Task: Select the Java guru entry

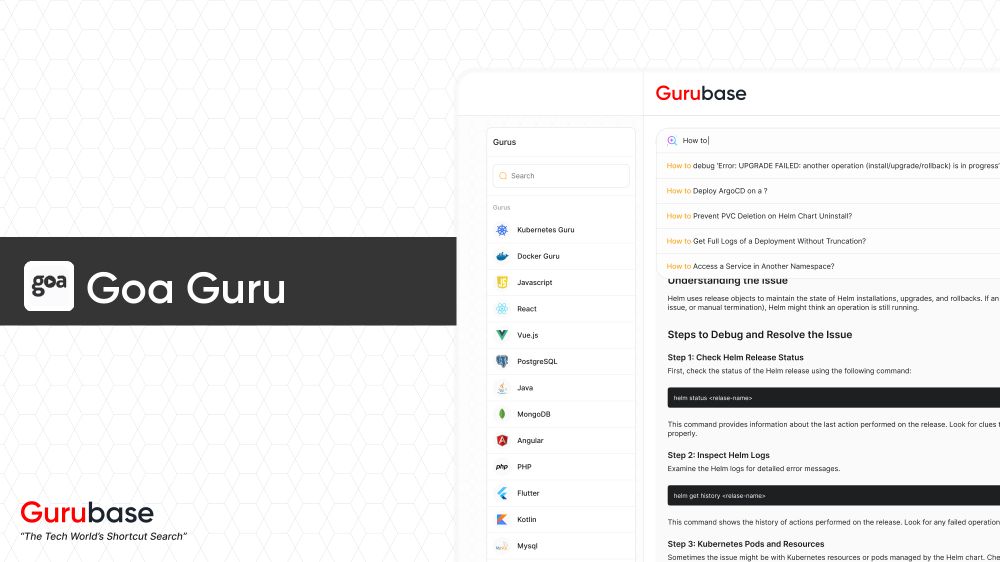Action: point(561,387)
